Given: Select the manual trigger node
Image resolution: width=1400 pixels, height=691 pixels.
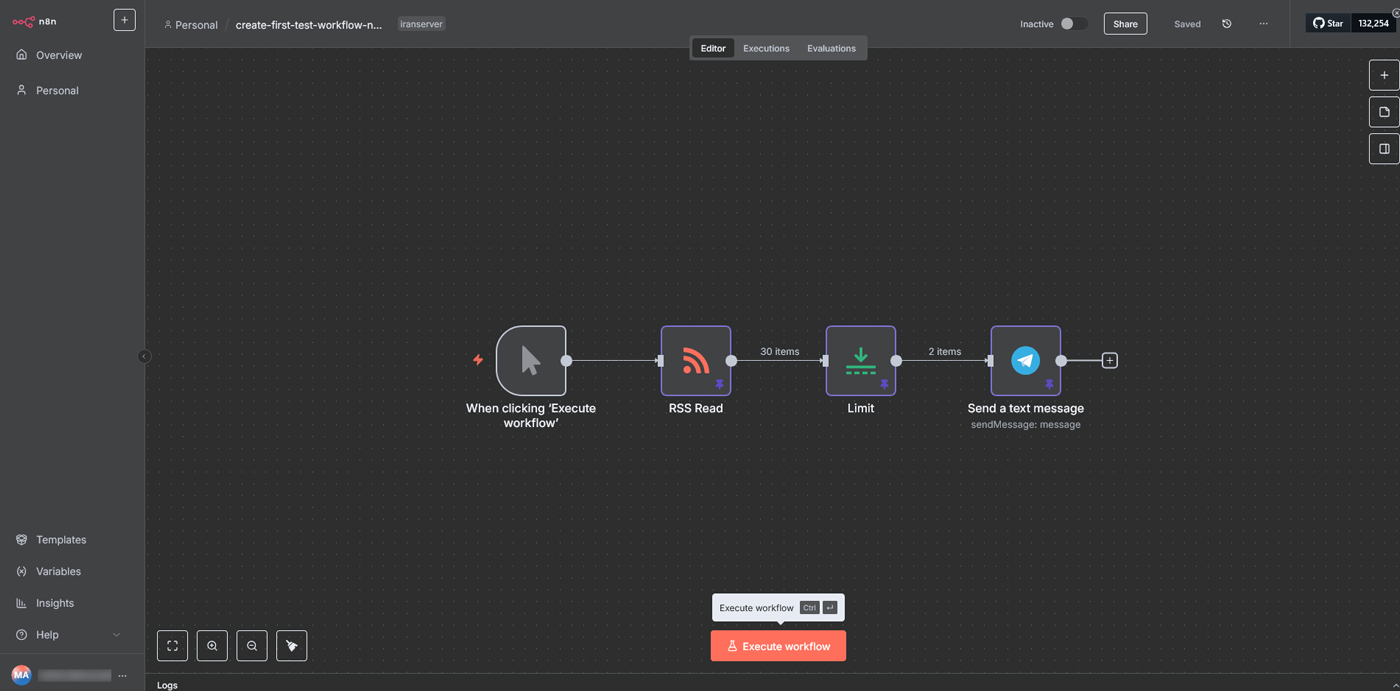Looking at the screenshot, I should 530,360.
